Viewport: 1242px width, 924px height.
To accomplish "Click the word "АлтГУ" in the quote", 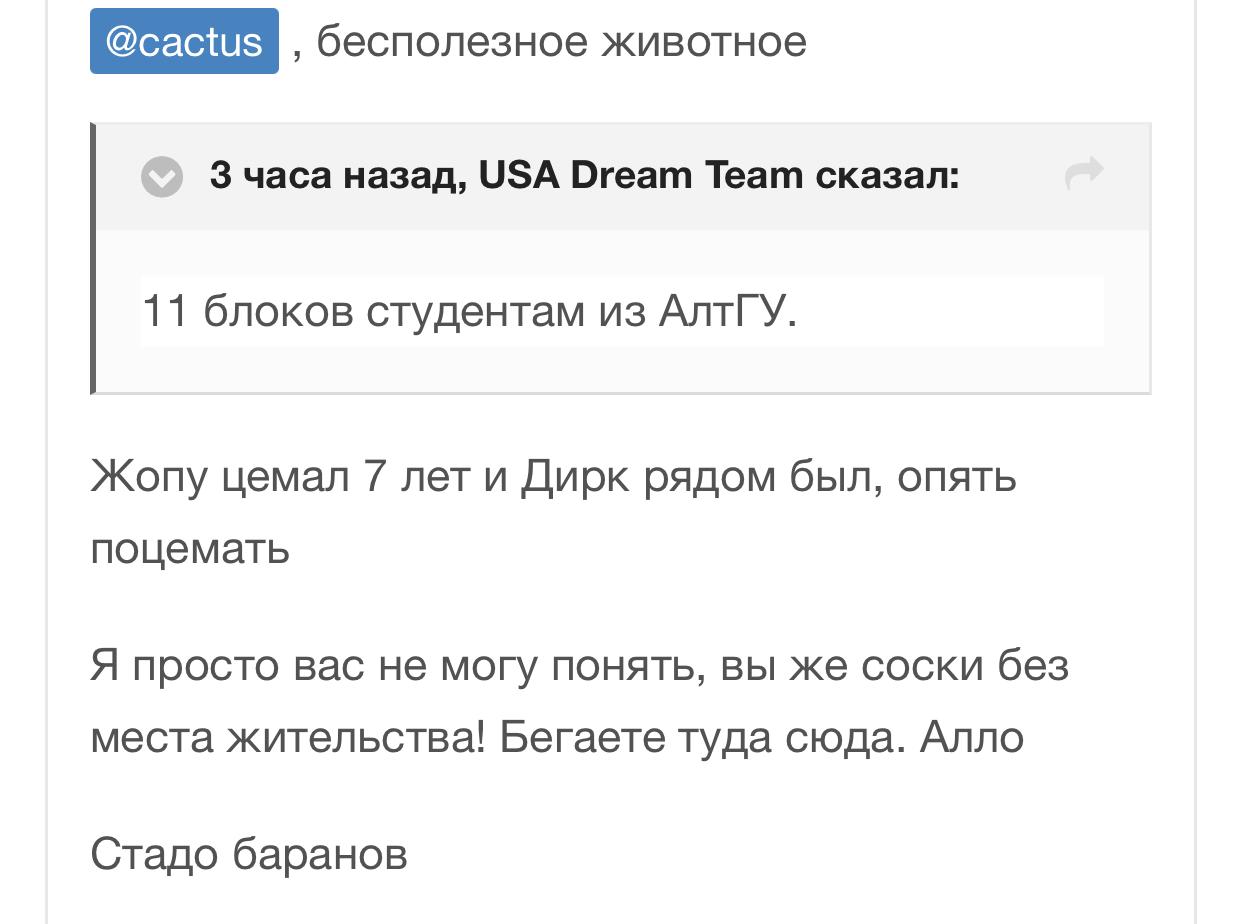I will click(723, 312).
